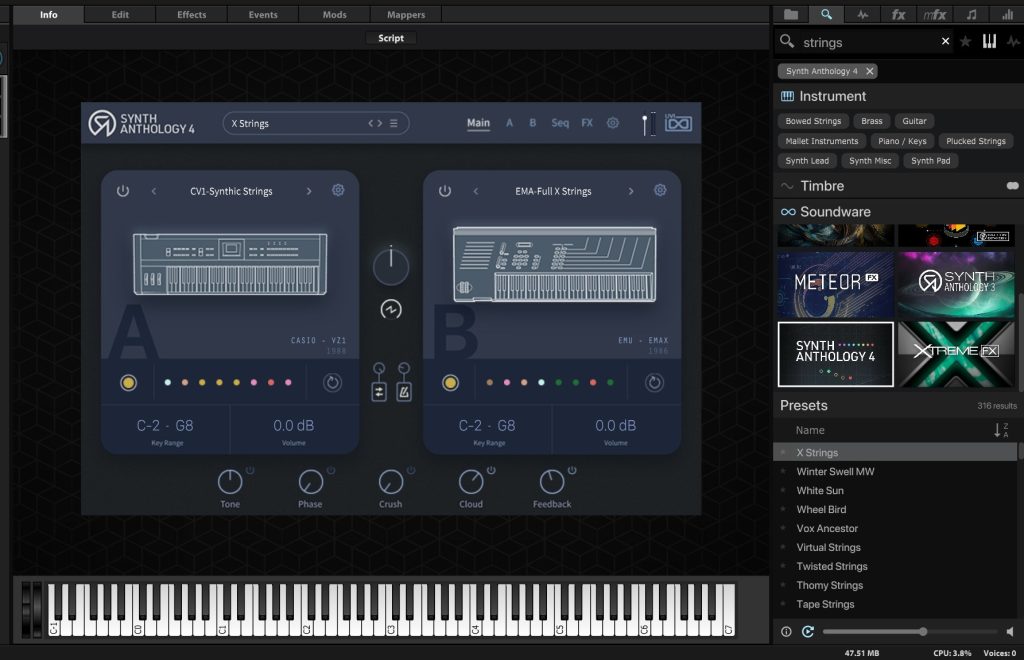The width and height of the screenshot is (1024, 660).
Task: Remove the Synth Anthology 4 filter chip
Action: point(870,71)
